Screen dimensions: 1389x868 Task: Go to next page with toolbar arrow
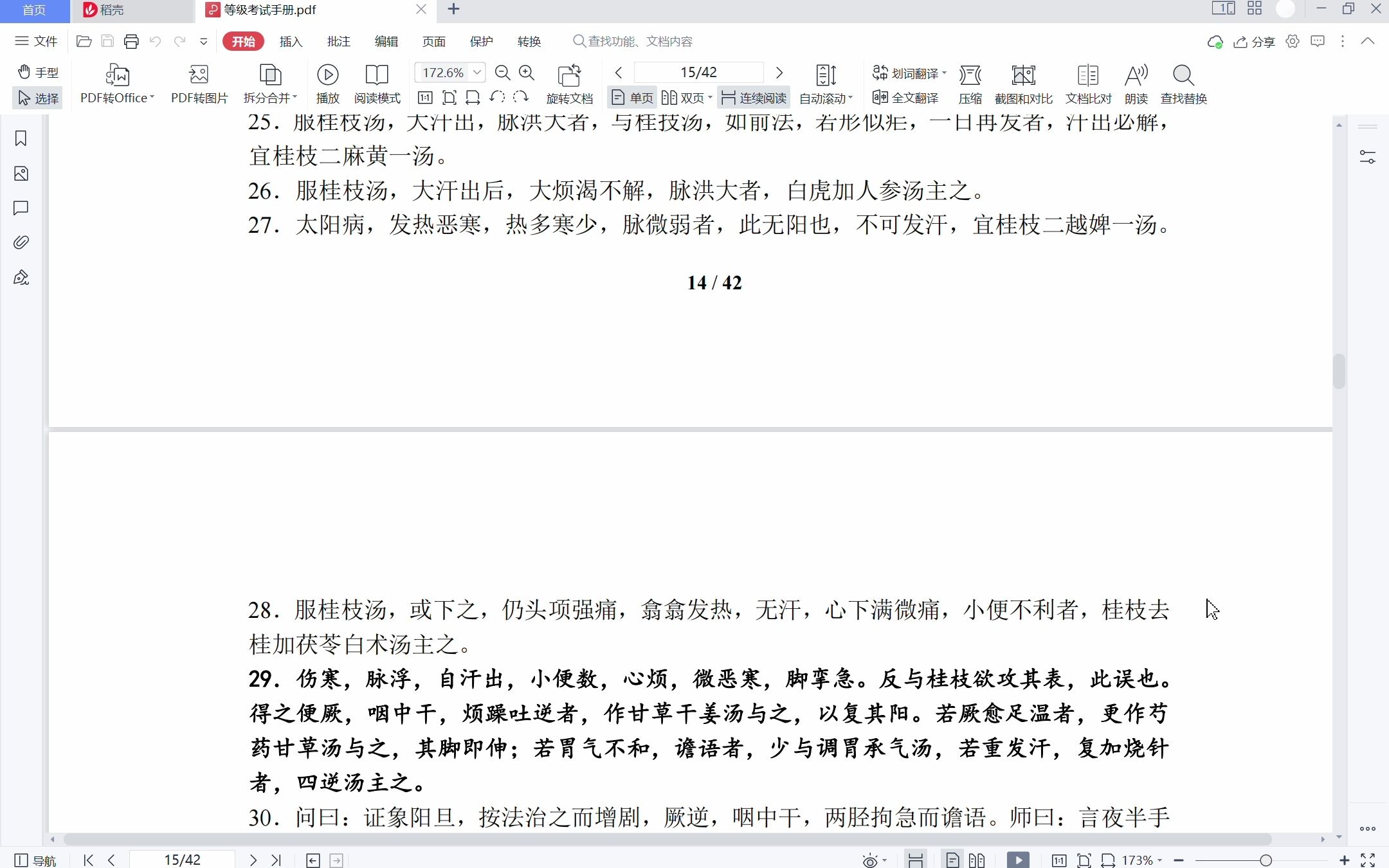pyautogui.click(x=779, y=73)
